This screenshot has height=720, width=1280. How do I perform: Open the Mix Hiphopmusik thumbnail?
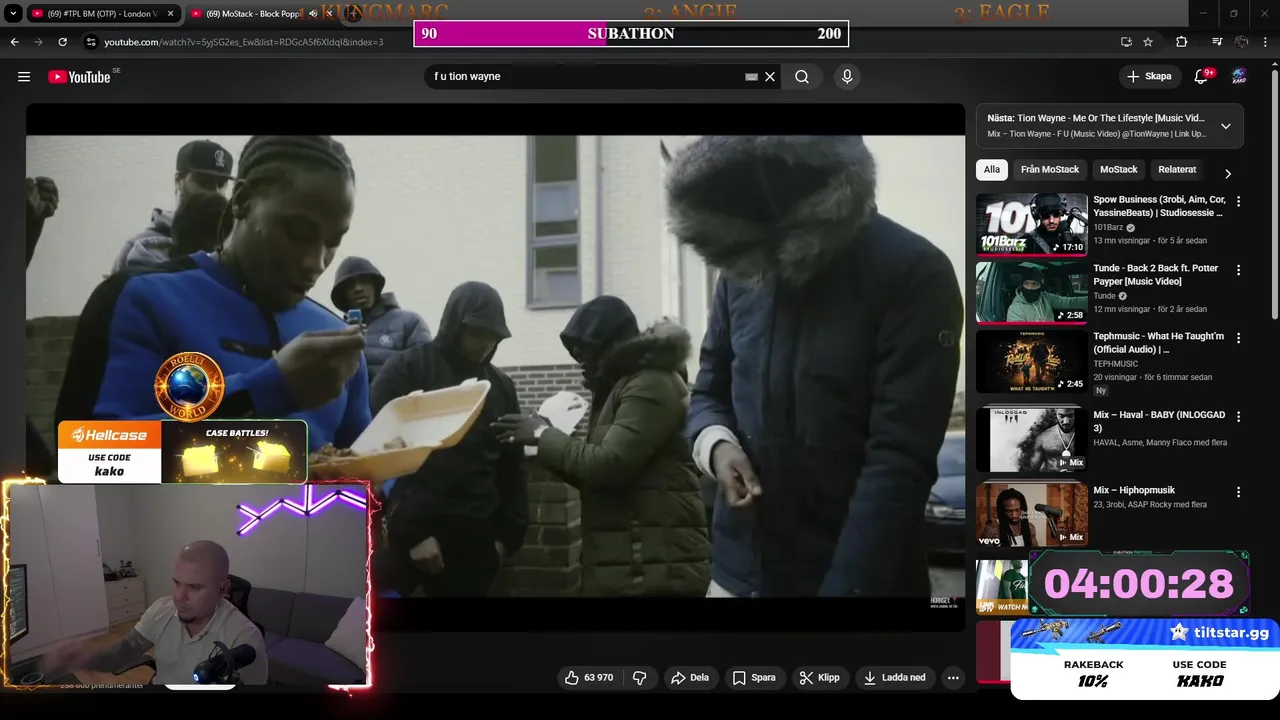[1032, 514]
